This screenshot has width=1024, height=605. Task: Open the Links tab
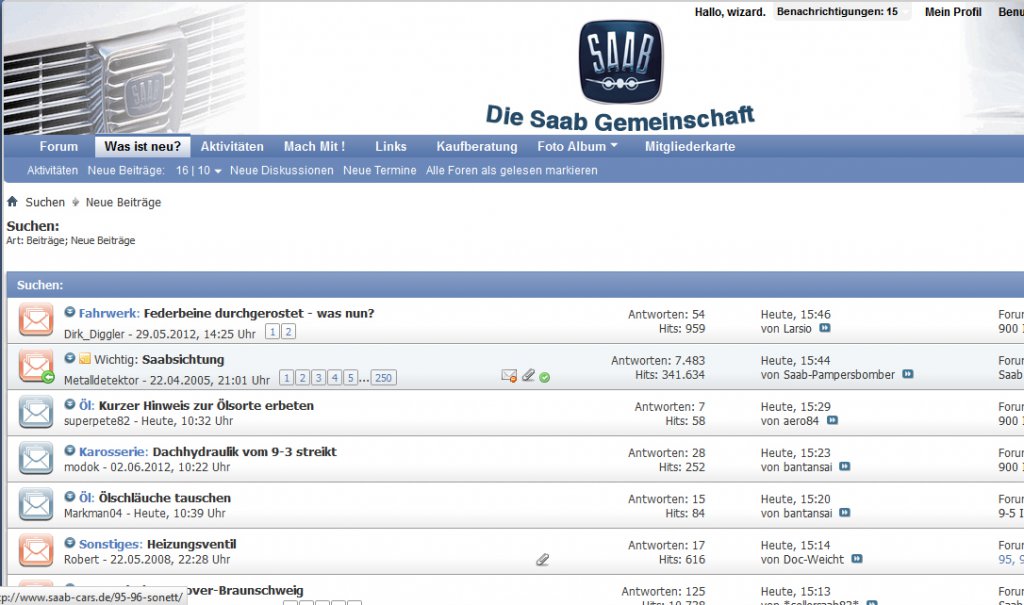(x=391, y=146)
